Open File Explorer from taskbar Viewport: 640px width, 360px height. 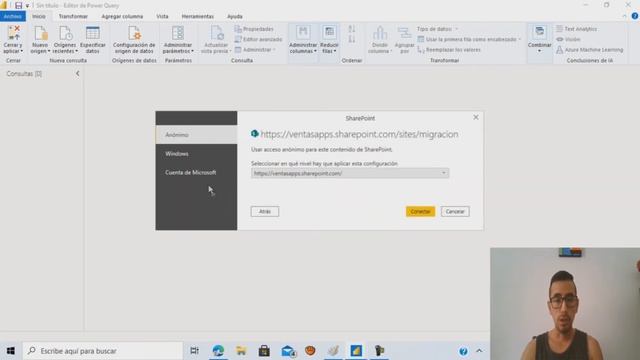tap(241, 351)
